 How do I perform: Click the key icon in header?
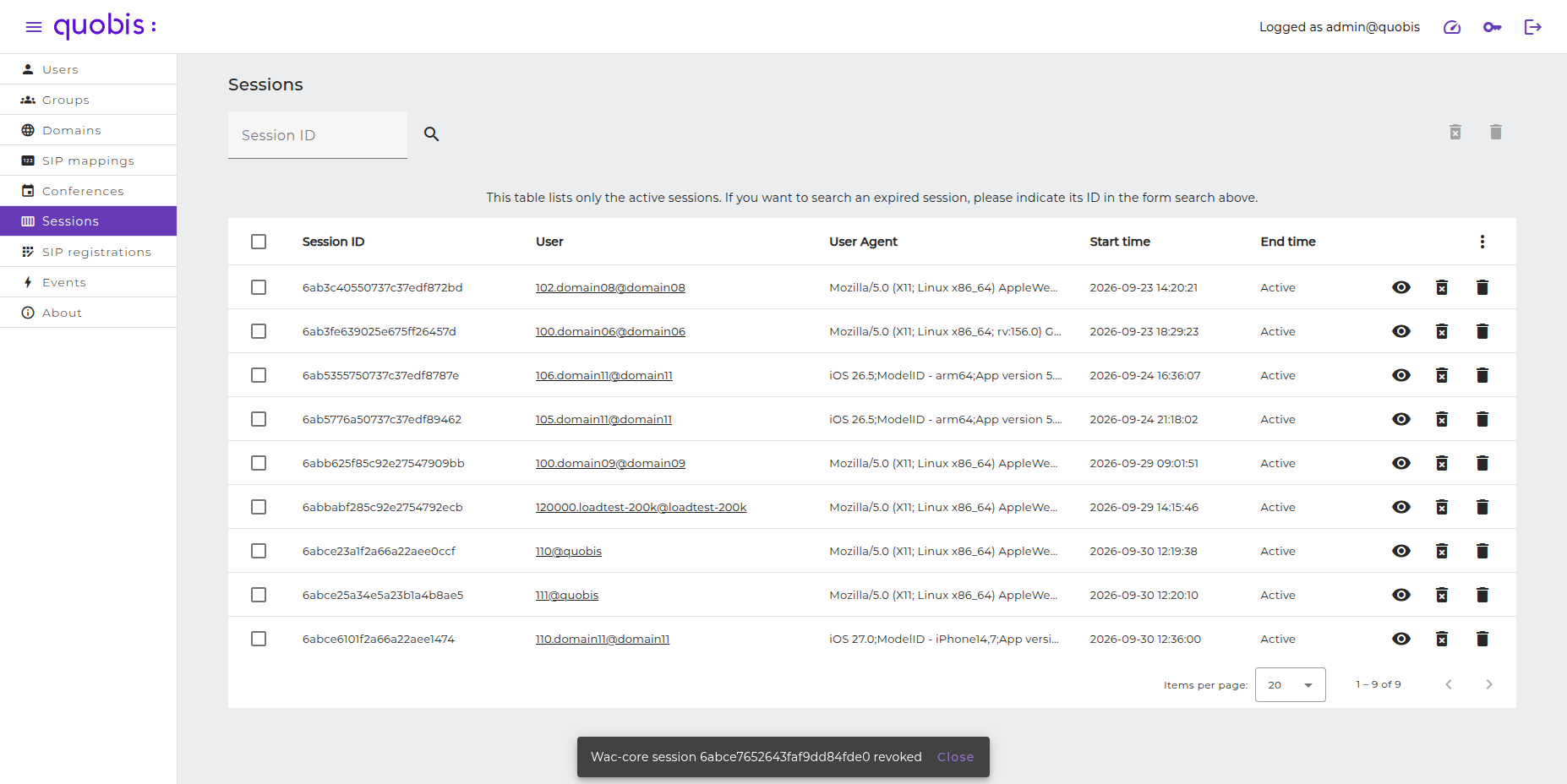[1493, 27]
